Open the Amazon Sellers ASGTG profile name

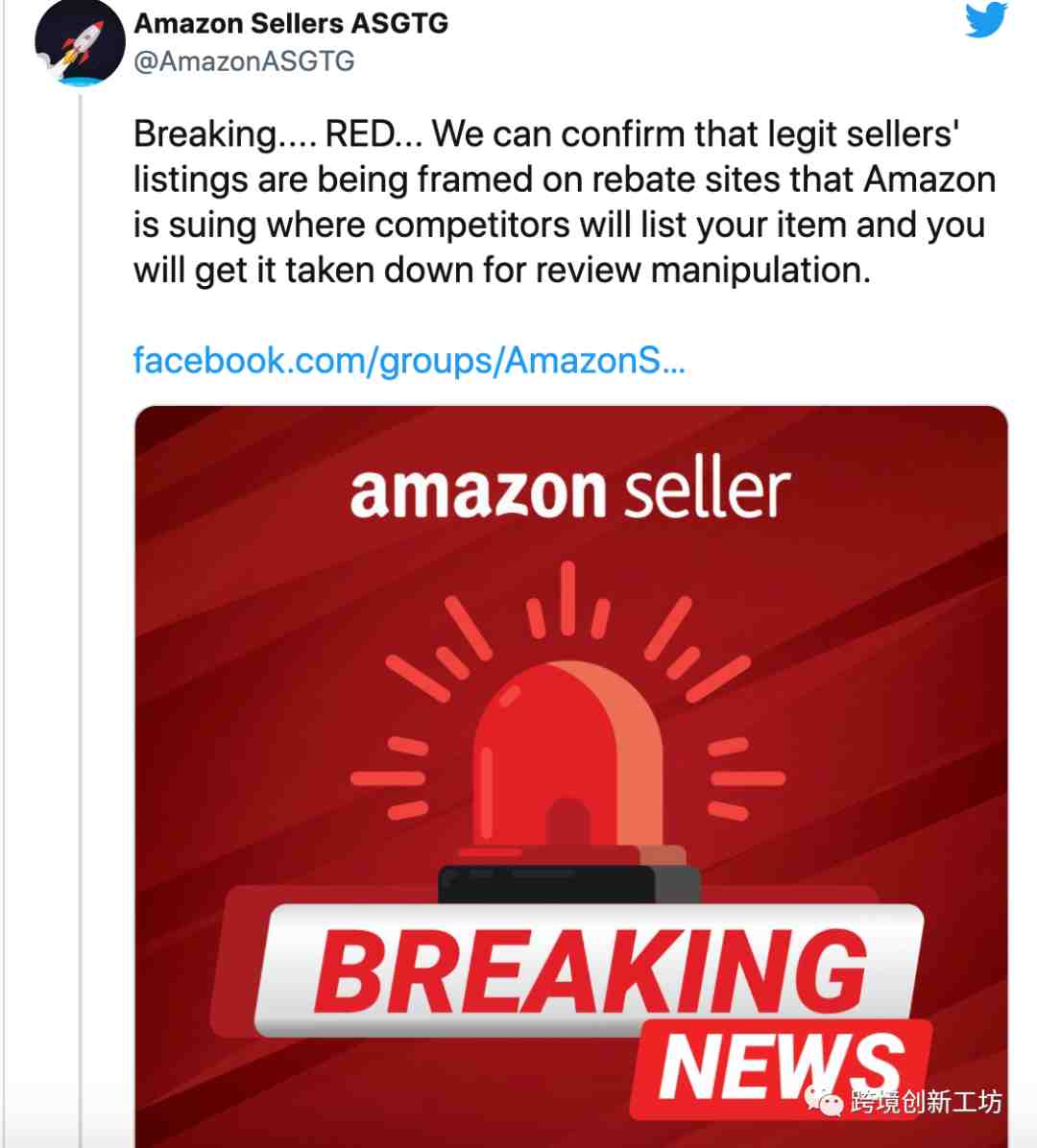coord(291,23)
